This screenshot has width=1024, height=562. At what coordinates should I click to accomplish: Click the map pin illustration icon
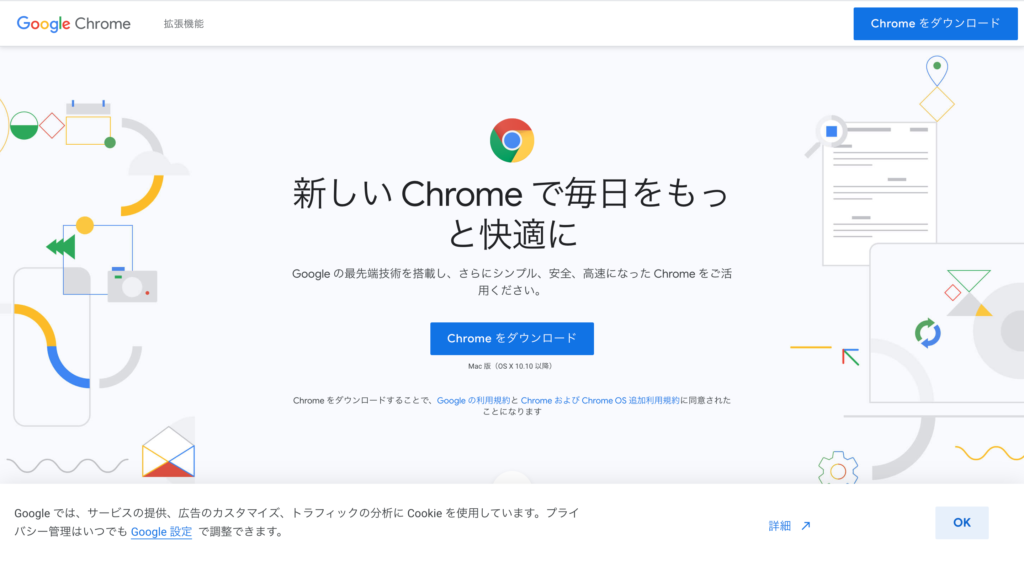[x=937, y=70]
